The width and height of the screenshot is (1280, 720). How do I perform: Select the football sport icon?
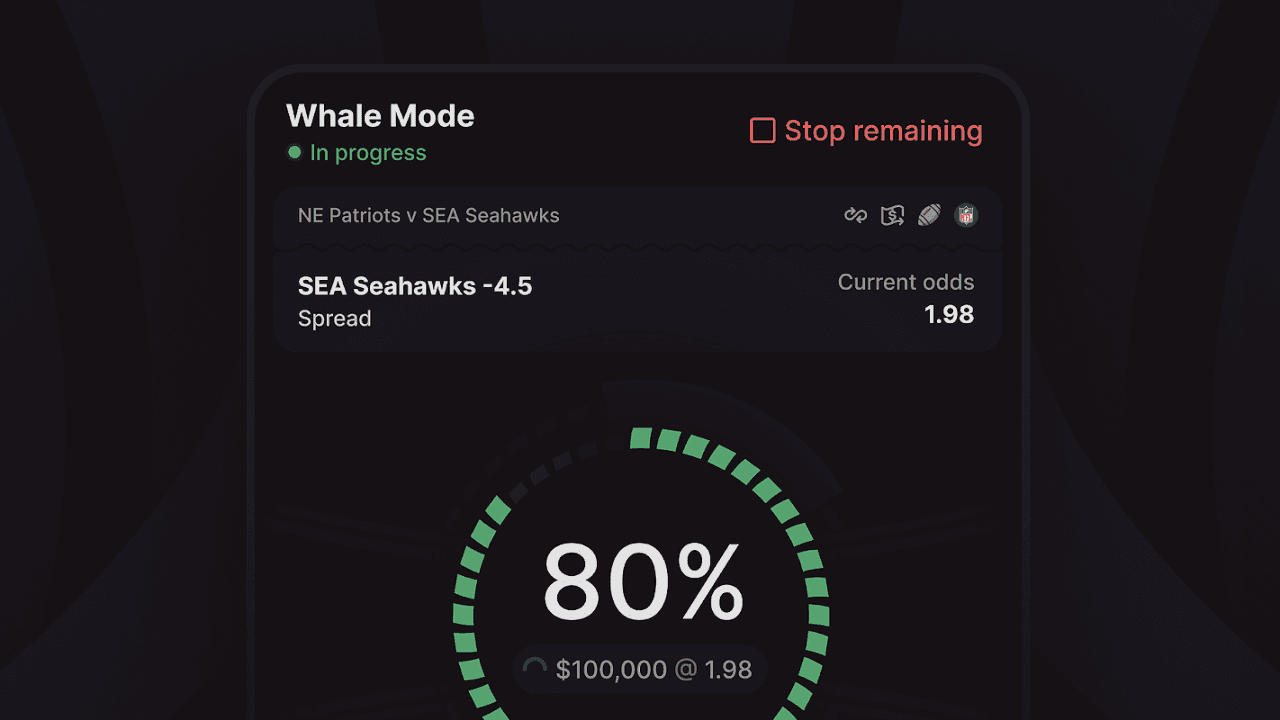pyautogui.click(x=929, y=215)
